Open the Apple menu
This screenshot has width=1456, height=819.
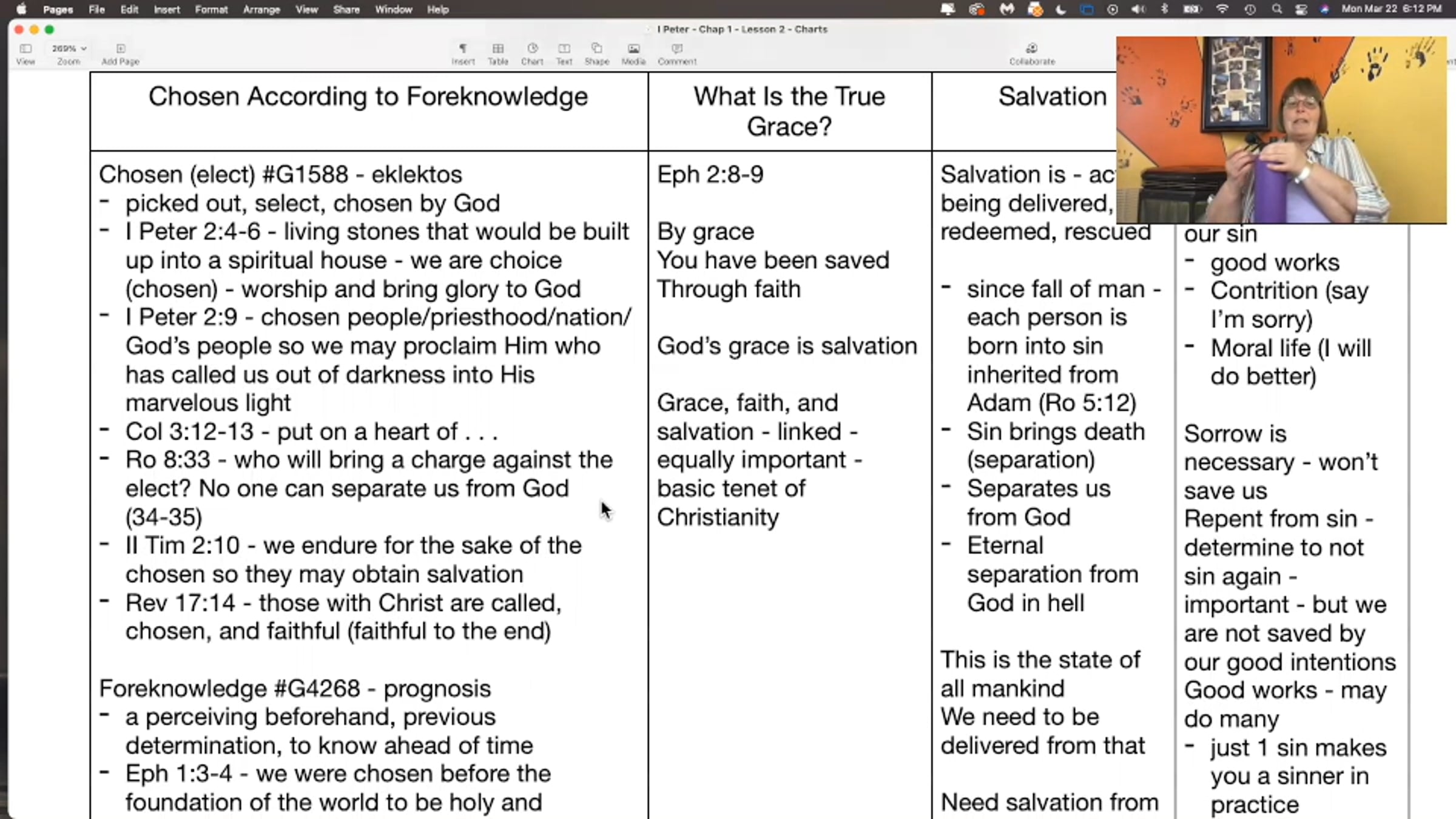[x=21, y=9]
